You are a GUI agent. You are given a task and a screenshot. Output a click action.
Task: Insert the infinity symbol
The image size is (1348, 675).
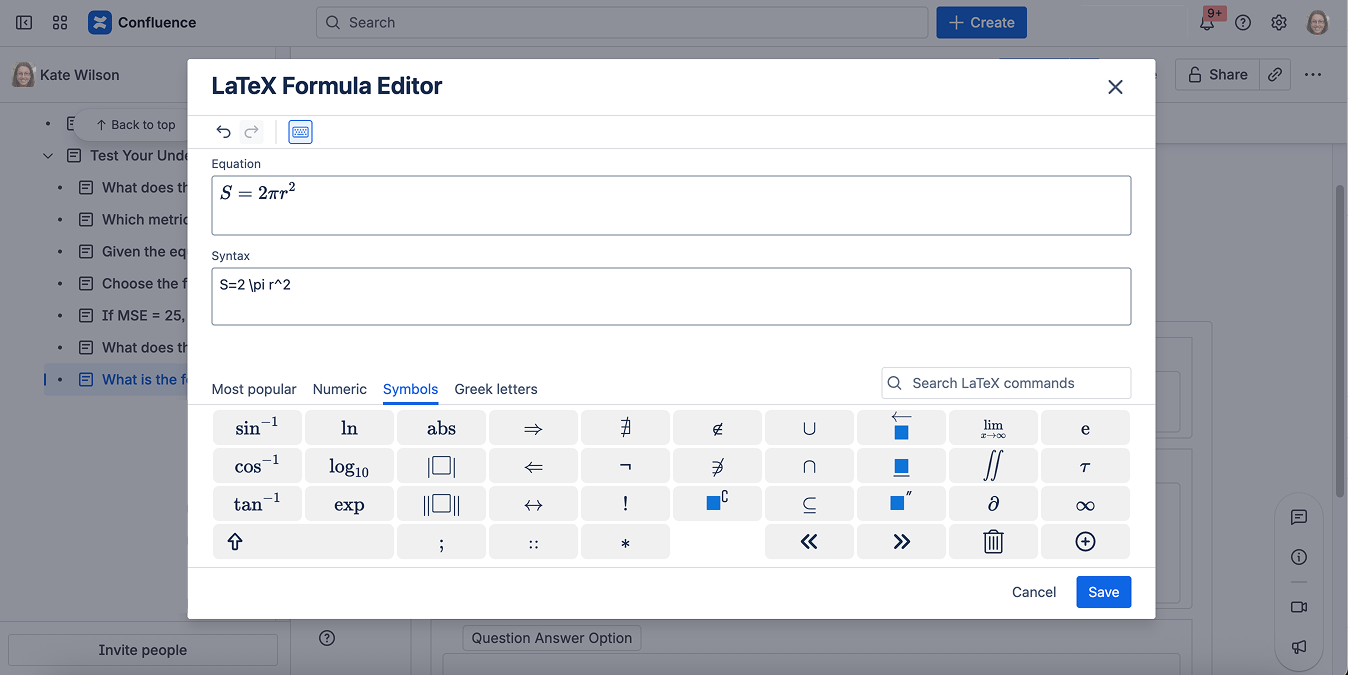coord(1085,505)
